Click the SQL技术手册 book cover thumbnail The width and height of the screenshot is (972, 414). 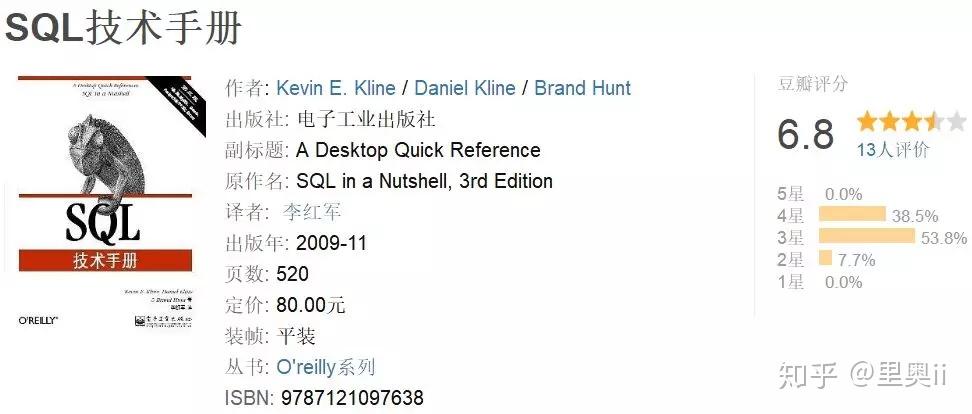click(x=105, y=203)
